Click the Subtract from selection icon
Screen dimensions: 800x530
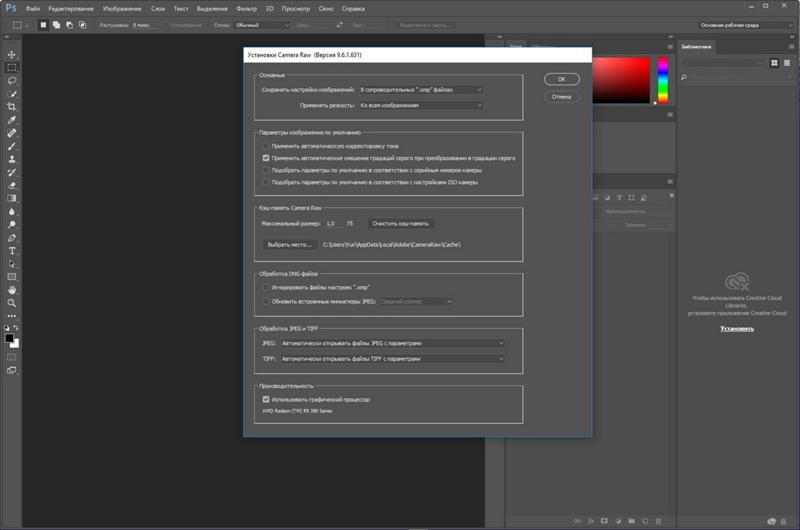(69, 25)
